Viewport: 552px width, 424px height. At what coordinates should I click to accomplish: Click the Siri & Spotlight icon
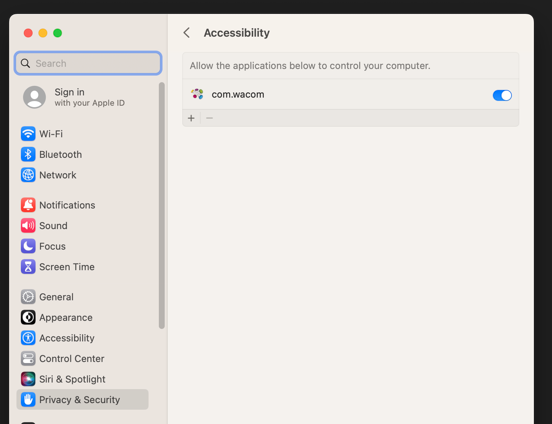coord(28,379)
